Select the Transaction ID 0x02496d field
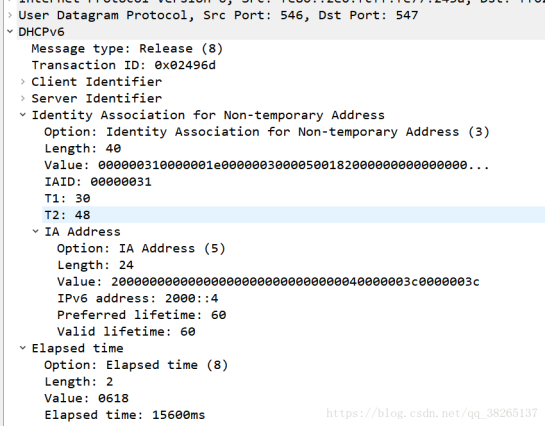 click(124, 65)
